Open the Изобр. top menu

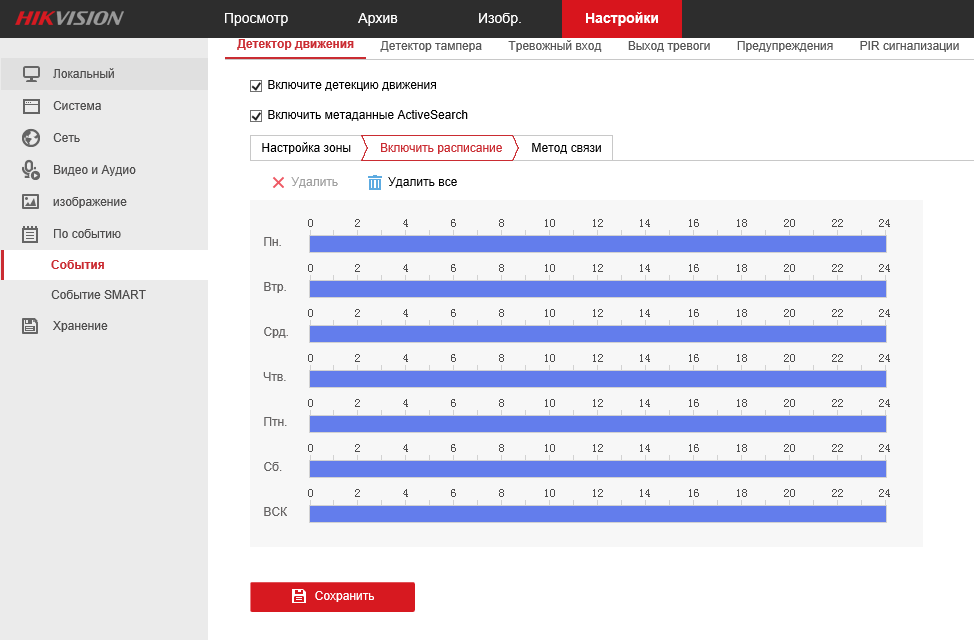(499, 19)
